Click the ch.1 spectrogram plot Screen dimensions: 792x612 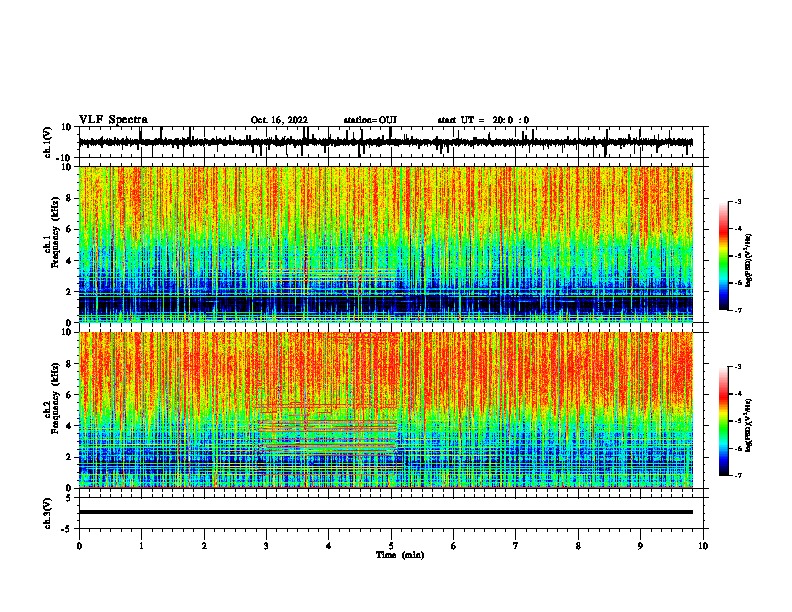tap(386, 244)
